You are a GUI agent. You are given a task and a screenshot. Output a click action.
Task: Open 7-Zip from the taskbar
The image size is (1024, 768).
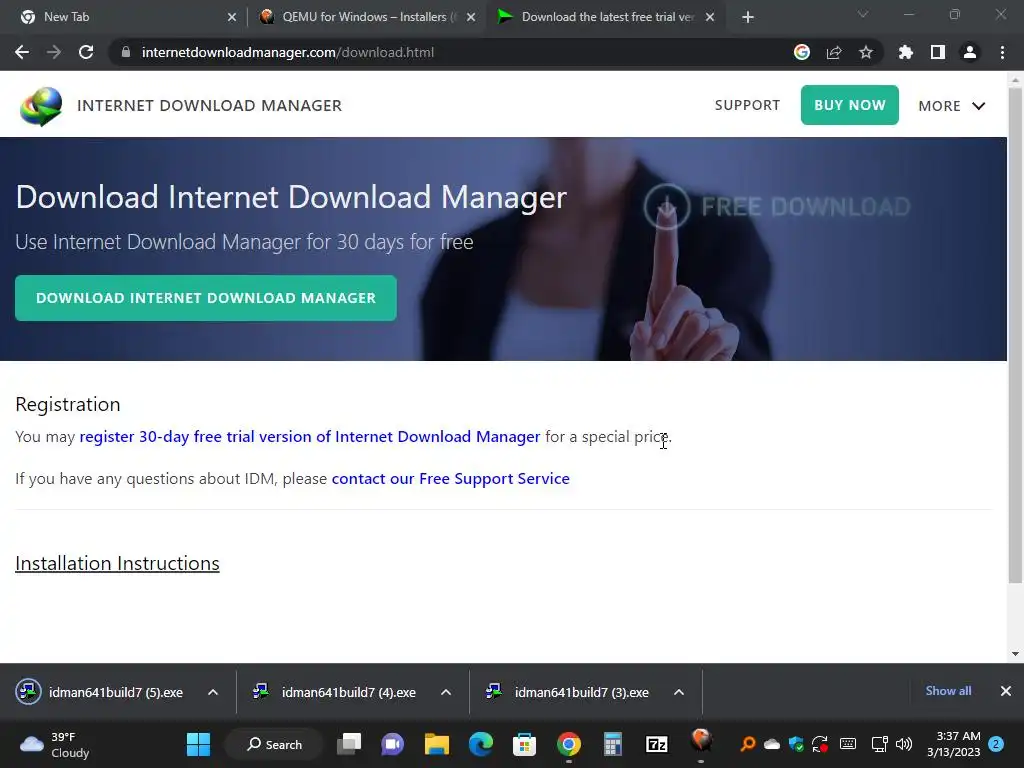(x=656, y=744)
